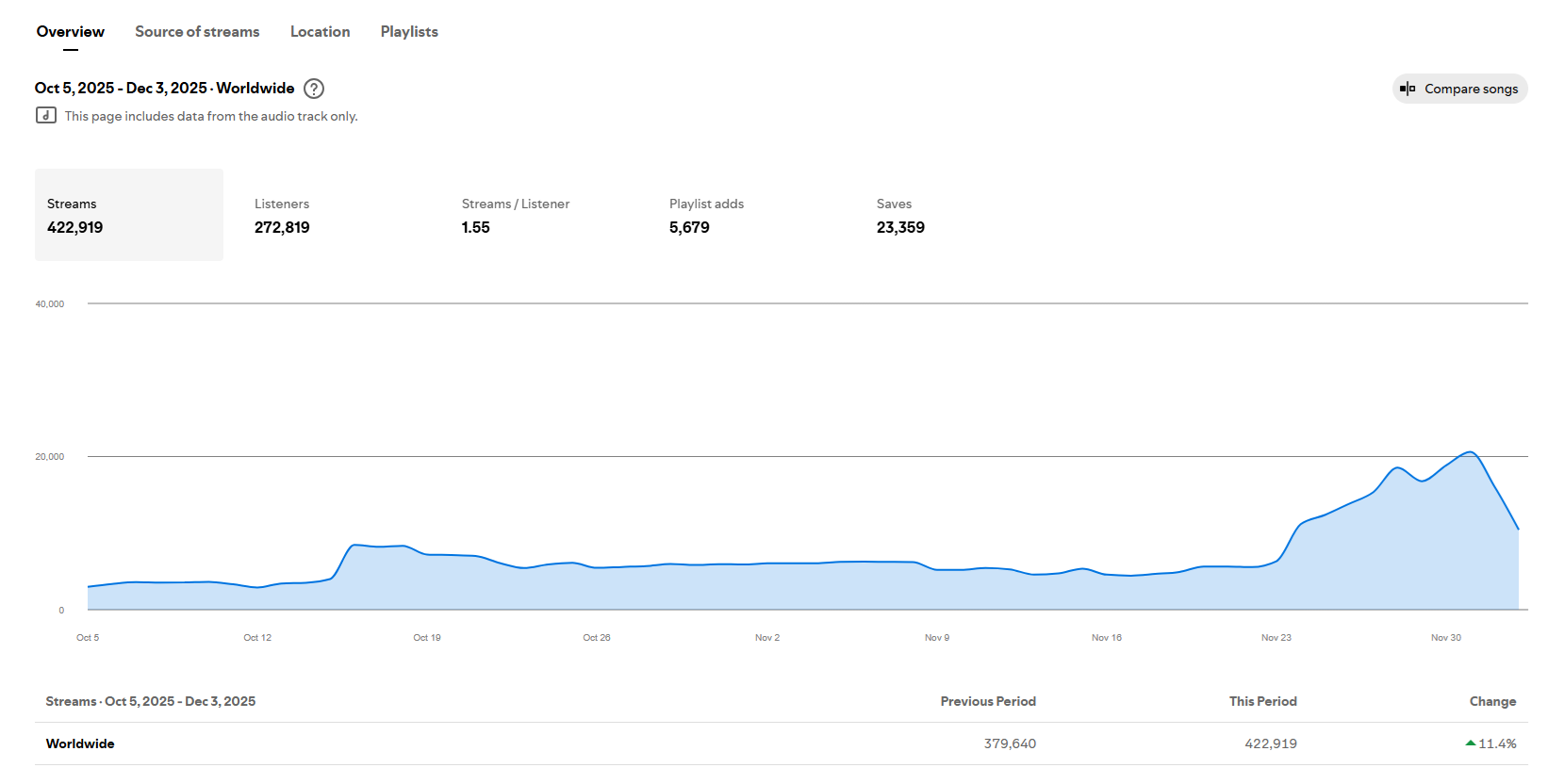Click the audio track note icon
The width and height of the screenshot is (1564, 784).
(x=45, y=116)
